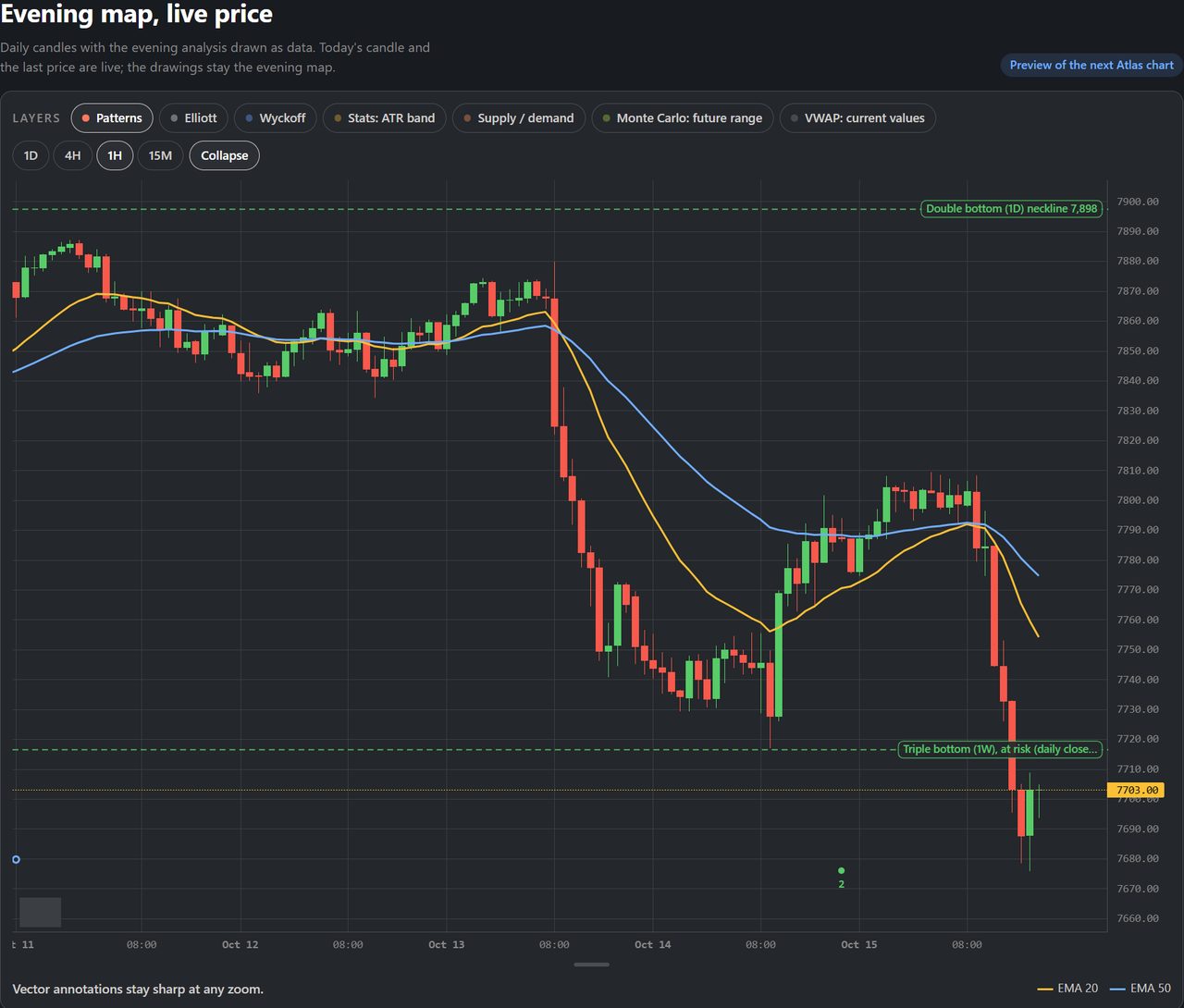Click the 7750.00 price axis label
The height and width of the screenshot is (1008, 1184).
click(x=1138, y=649)
